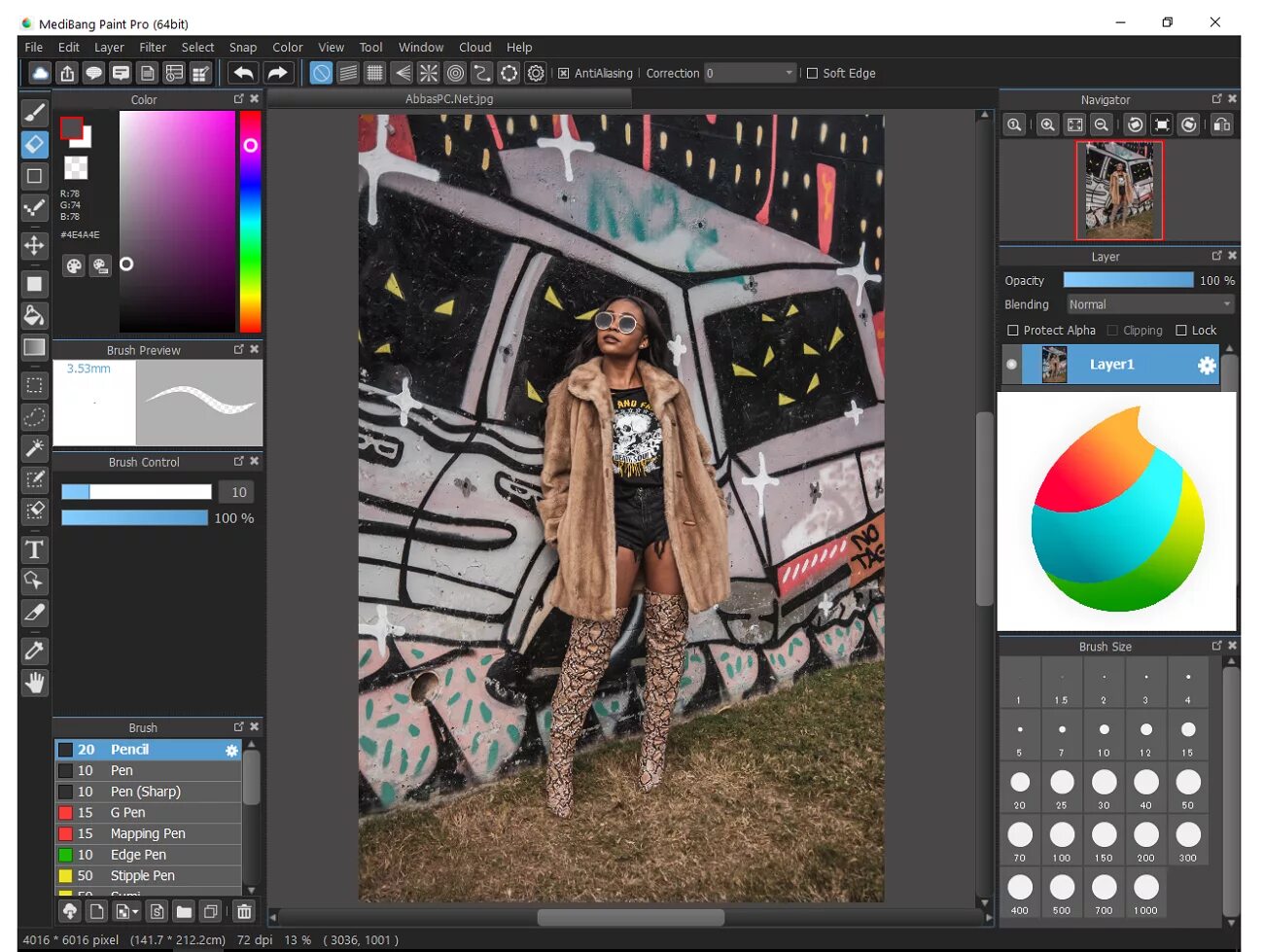This screenshot has width=1264, height=952.
Task: Open add-brush dropdown arrow icon
Action: [x=127, y=911]
